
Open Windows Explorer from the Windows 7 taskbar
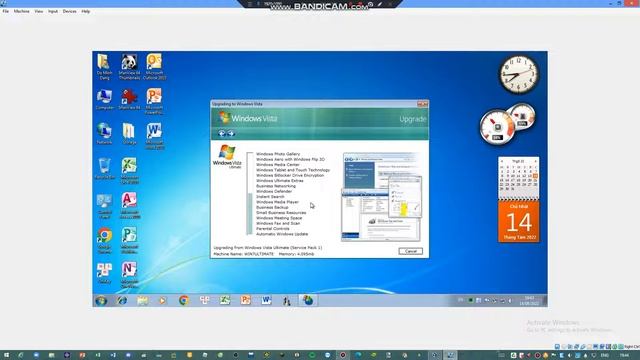142,301
